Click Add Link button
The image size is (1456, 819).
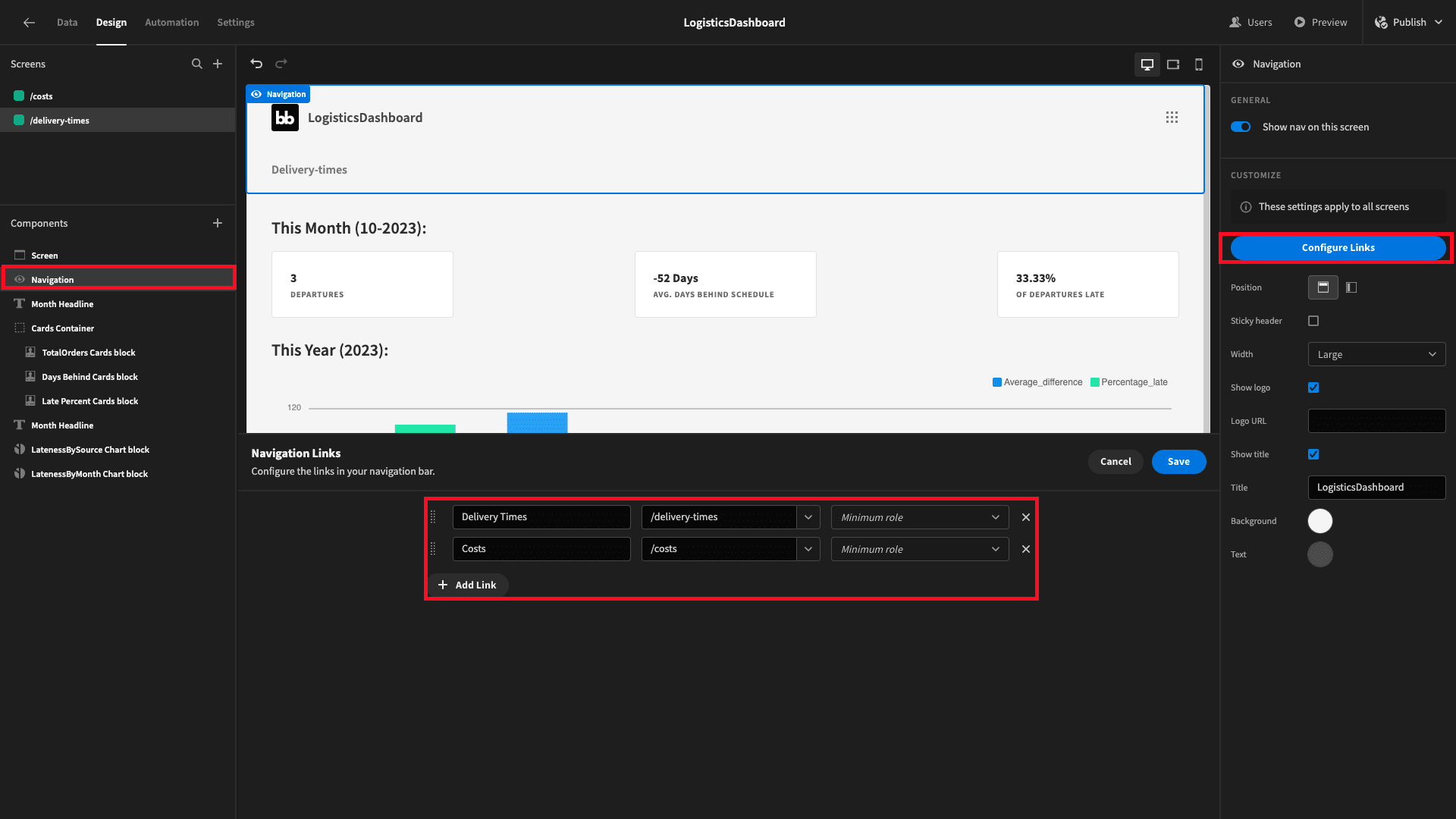(x=468, y=585)
